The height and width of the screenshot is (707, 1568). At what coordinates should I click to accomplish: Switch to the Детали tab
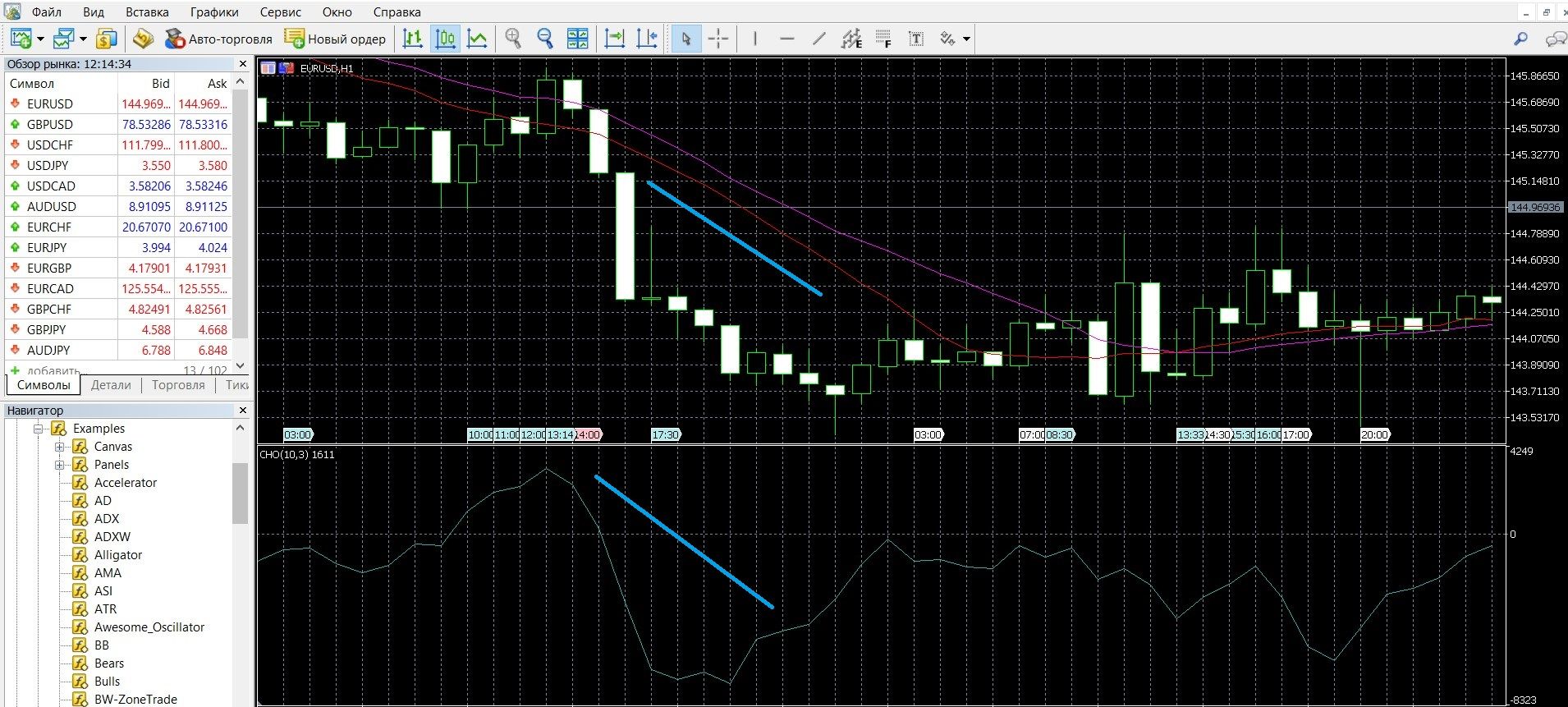pos(111,385)
